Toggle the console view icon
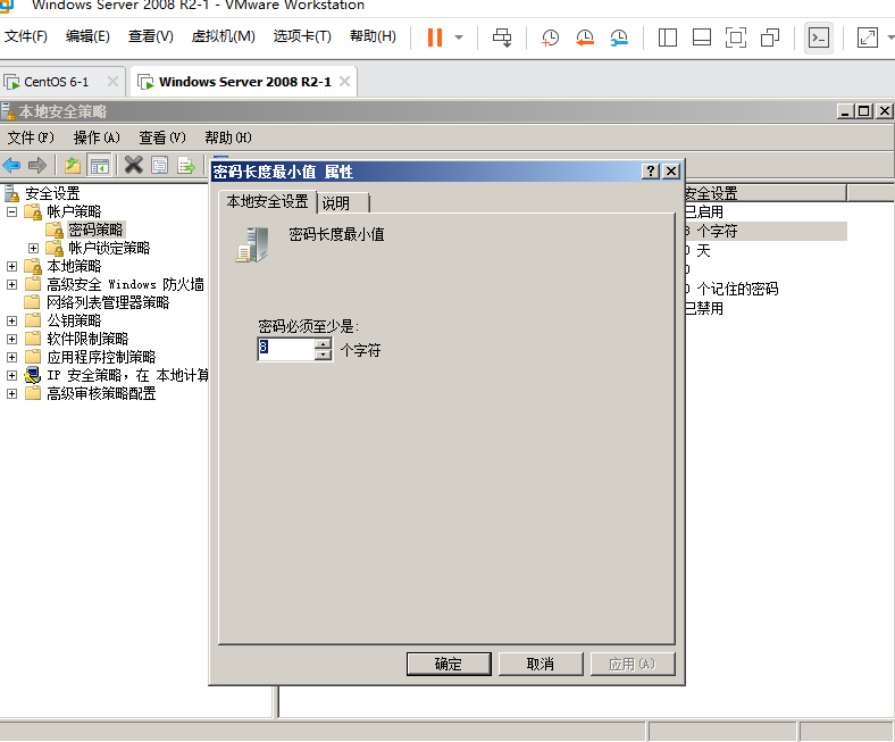 (819, 38)
